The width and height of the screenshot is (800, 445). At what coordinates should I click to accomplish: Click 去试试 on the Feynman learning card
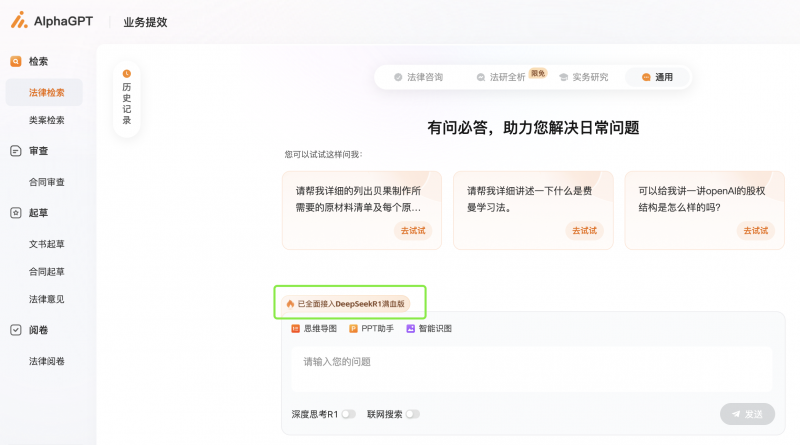coord(585,231)
